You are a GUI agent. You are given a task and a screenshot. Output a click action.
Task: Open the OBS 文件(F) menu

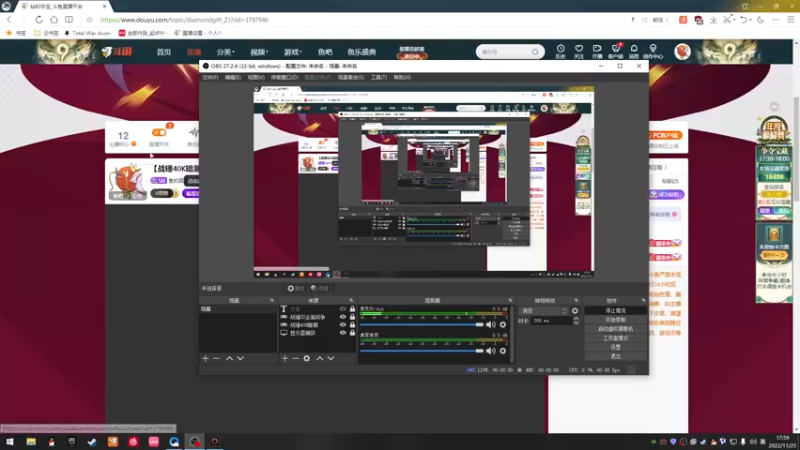pos(210,78)
